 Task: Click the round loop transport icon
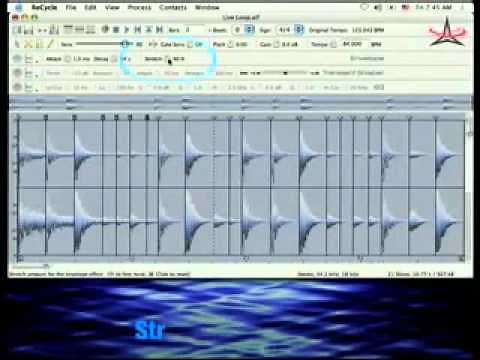pyautogui.click(x=105, y=30)
